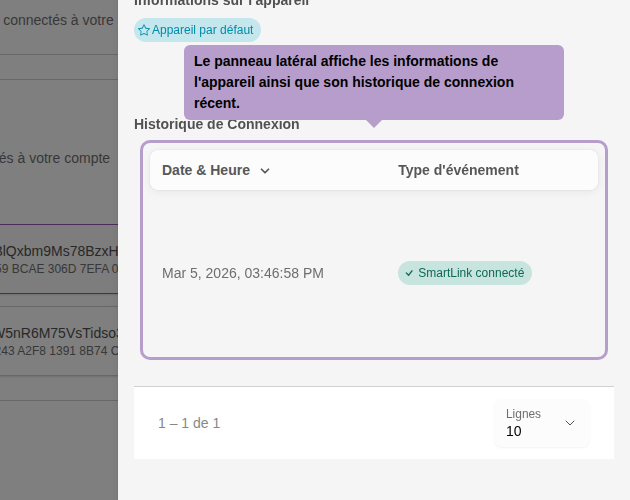Click the 1 – 1 de 1 pagination text
Image resolution: width=630 pixels, height=500 pixels.
click(x=189, y=423)
